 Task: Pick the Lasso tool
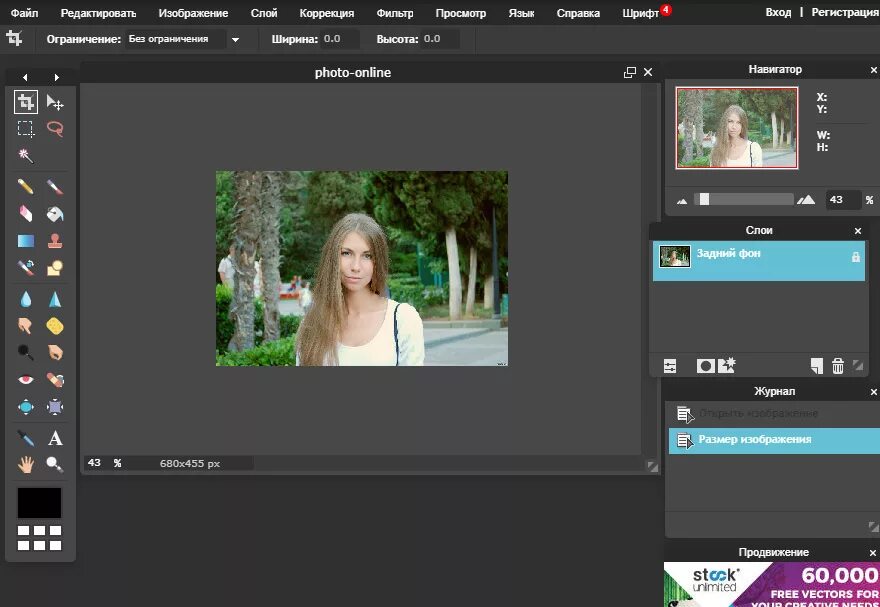coord(55,129)
